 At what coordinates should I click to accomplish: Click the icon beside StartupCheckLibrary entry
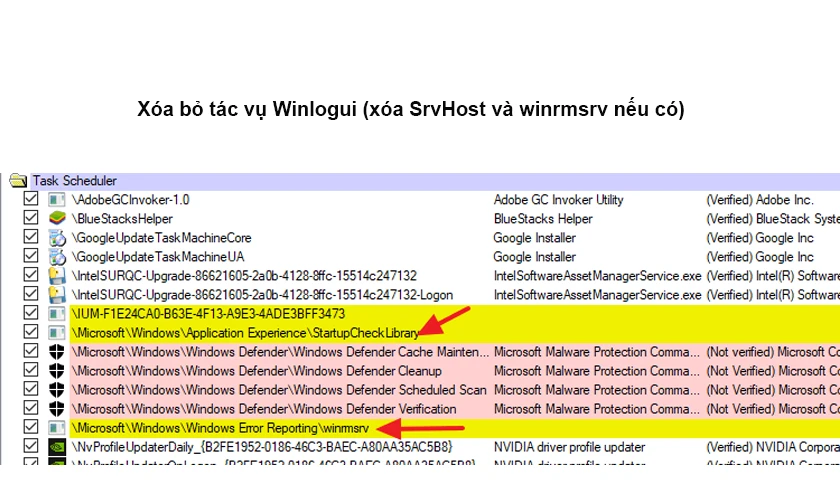coord(56,333)
